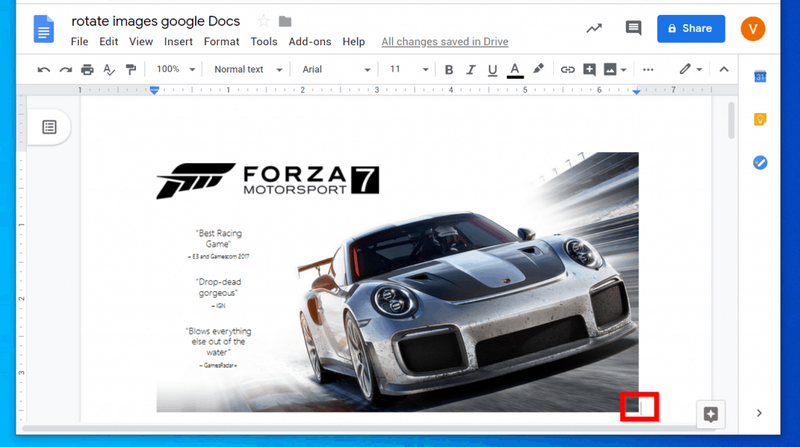Click the left indent ruler marker

[x=154, y=90]
